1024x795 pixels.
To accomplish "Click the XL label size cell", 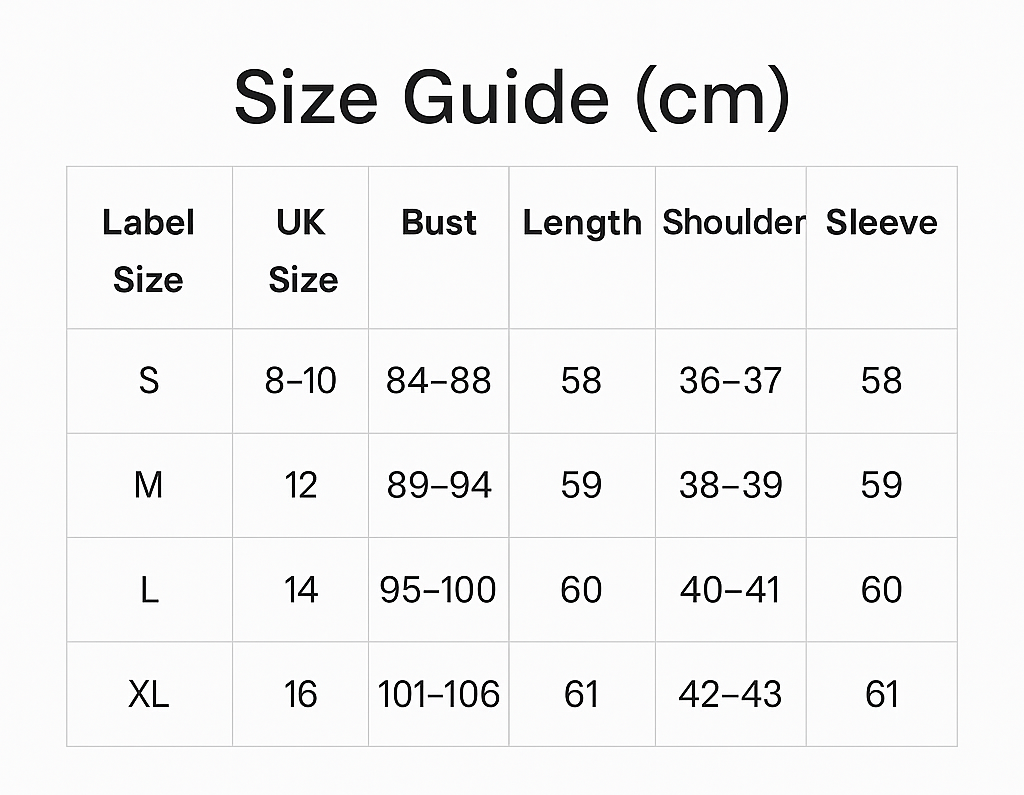I will [x=149, y=694].
